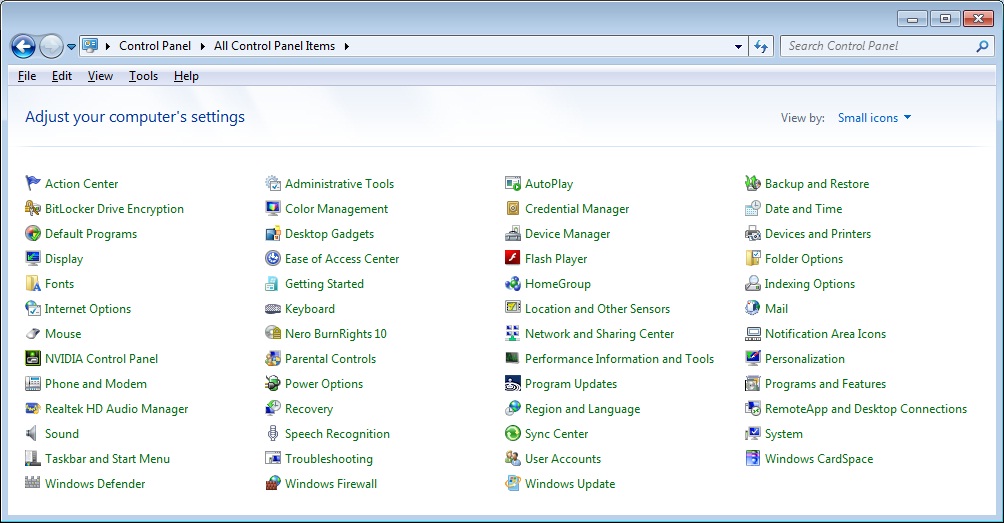Open the View menu
This screenshot has width=1004, height=523.
[x=100, y=76]
